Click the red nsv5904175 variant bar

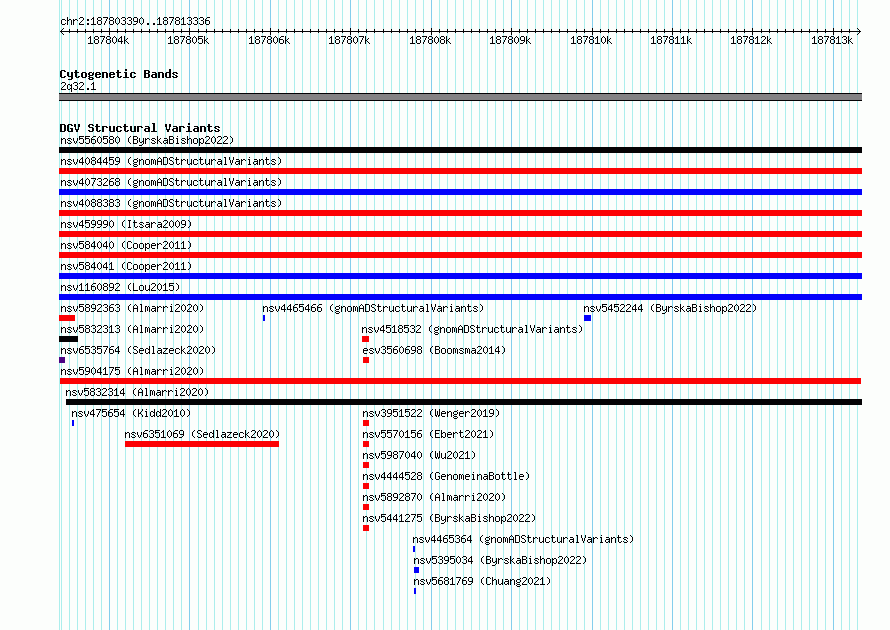(460, 381)
